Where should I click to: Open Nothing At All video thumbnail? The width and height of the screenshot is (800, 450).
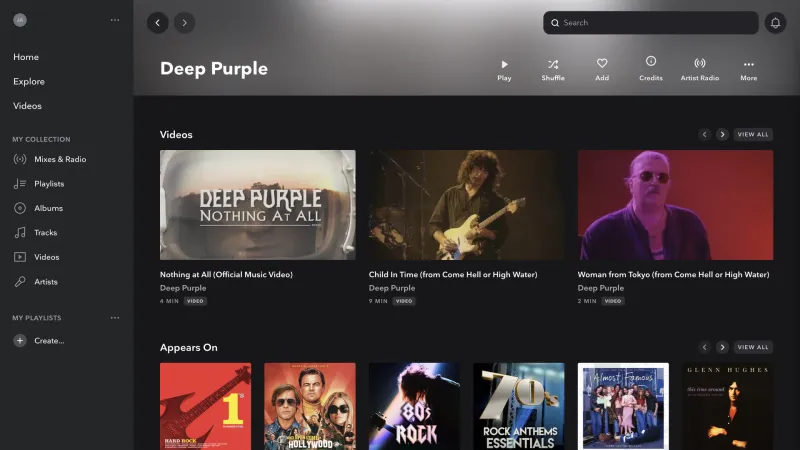coord(258,205)
